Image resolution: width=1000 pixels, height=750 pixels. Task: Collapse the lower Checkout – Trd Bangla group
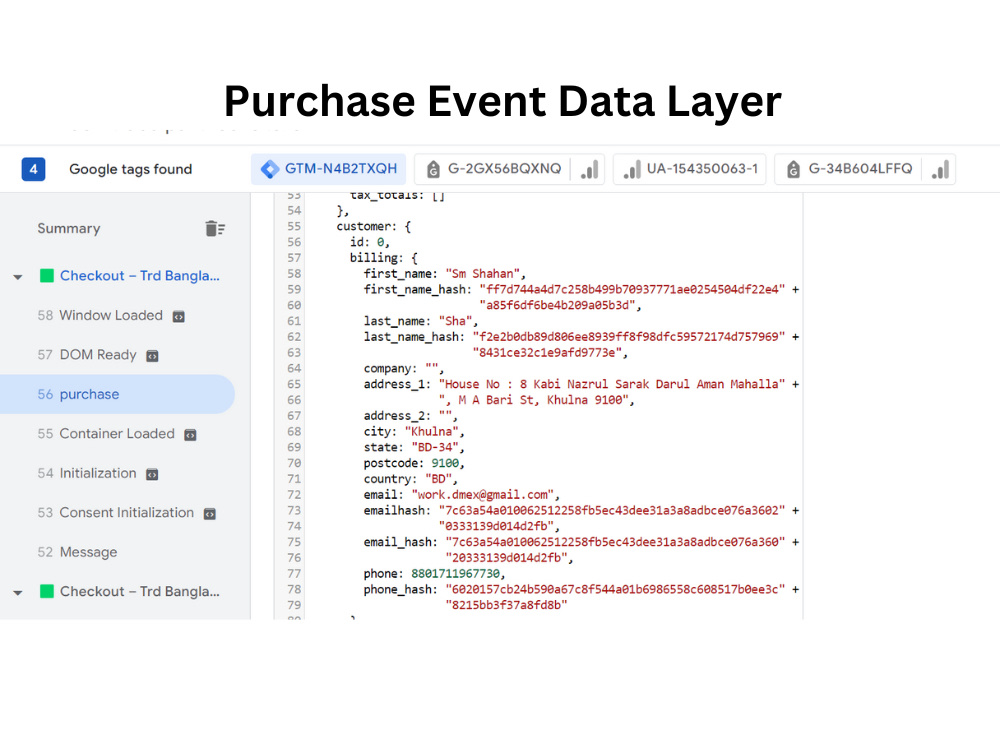[x=18, y=592]
